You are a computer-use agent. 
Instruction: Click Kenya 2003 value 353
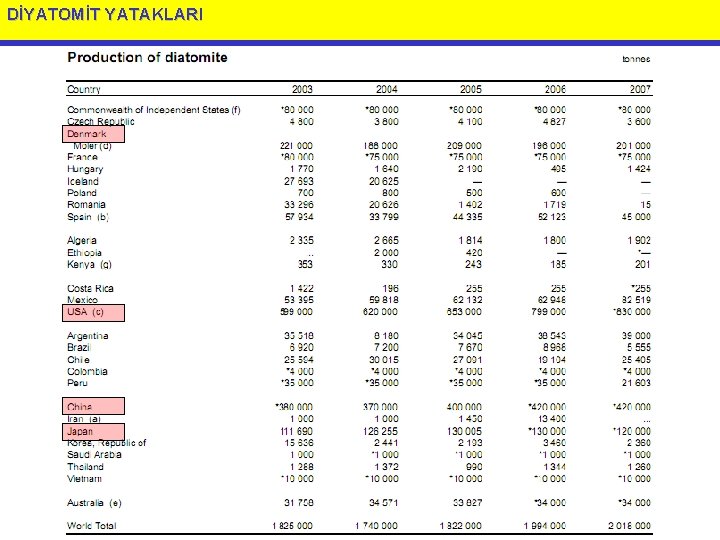tap(305, 264)
